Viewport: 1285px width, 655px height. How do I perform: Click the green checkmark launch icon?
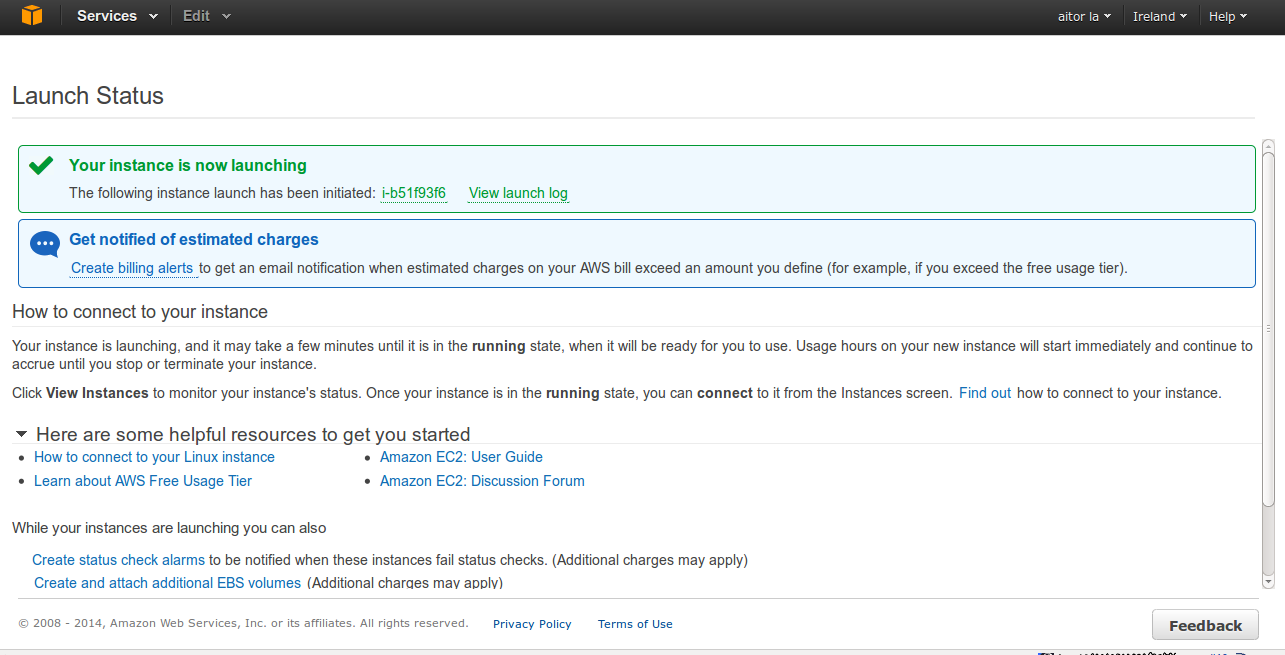click(x=41, y=166)
